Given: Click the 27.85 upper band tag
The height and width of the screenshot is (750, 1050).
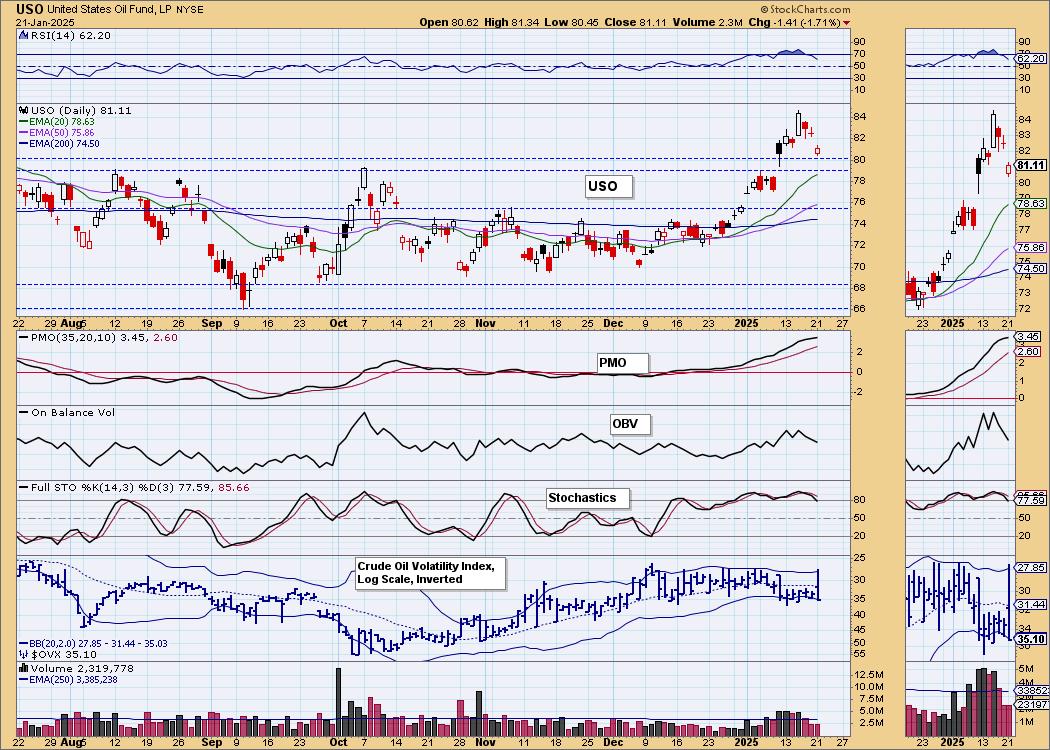Looking at the screenshot, I should [x=1031, y=567].
